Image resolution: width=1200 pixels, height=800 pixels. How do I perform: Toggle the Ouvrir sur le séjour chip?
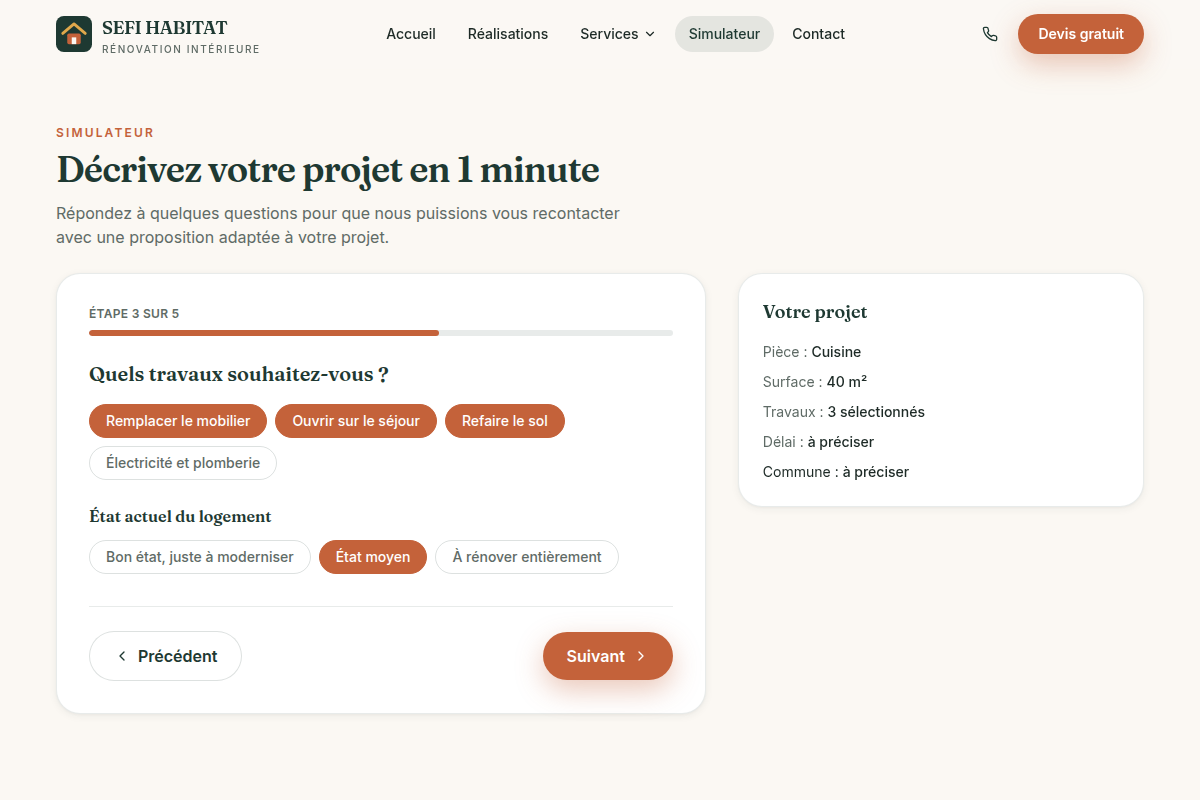point(356,421)
